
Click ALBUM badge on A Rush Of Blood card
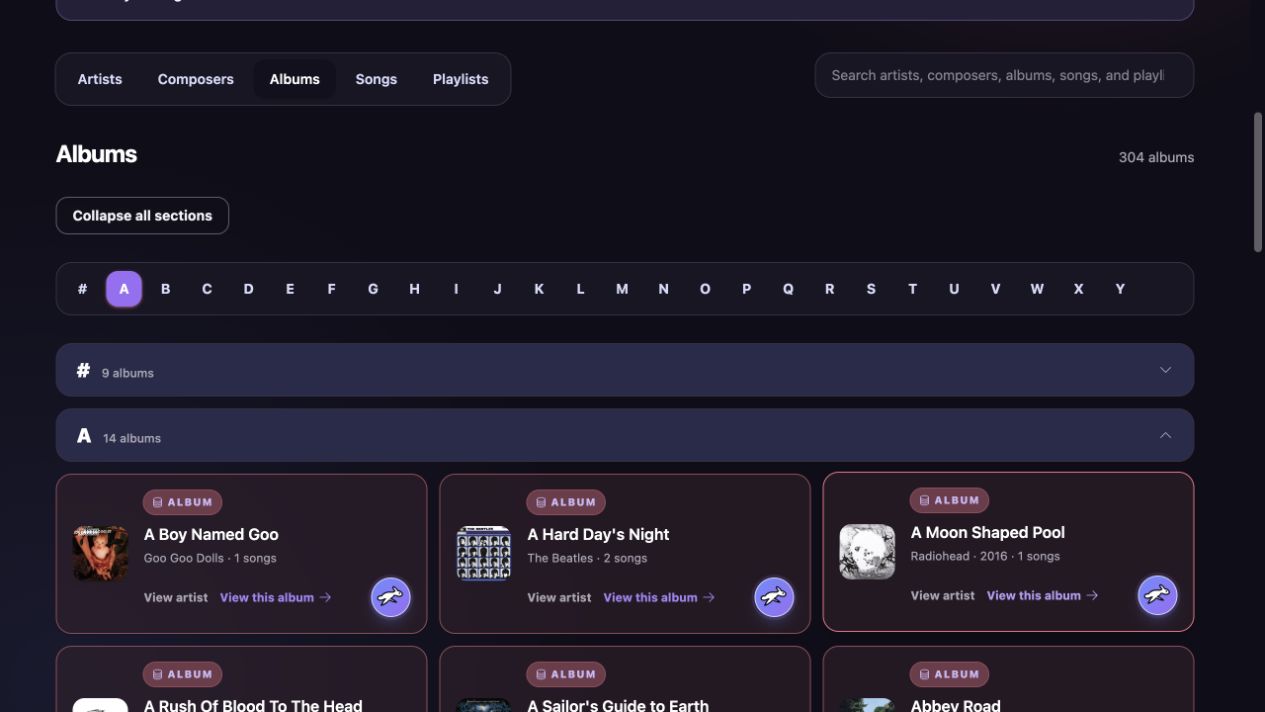click(182, 674)
